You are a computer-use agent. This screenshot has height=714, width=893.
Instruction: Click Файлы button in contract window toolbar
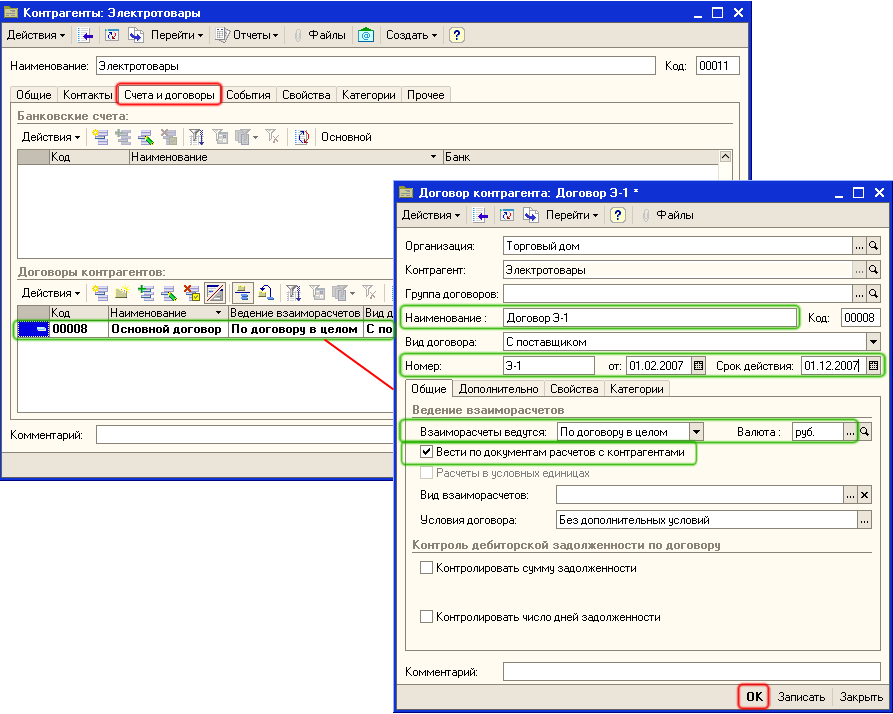point(668,215)
